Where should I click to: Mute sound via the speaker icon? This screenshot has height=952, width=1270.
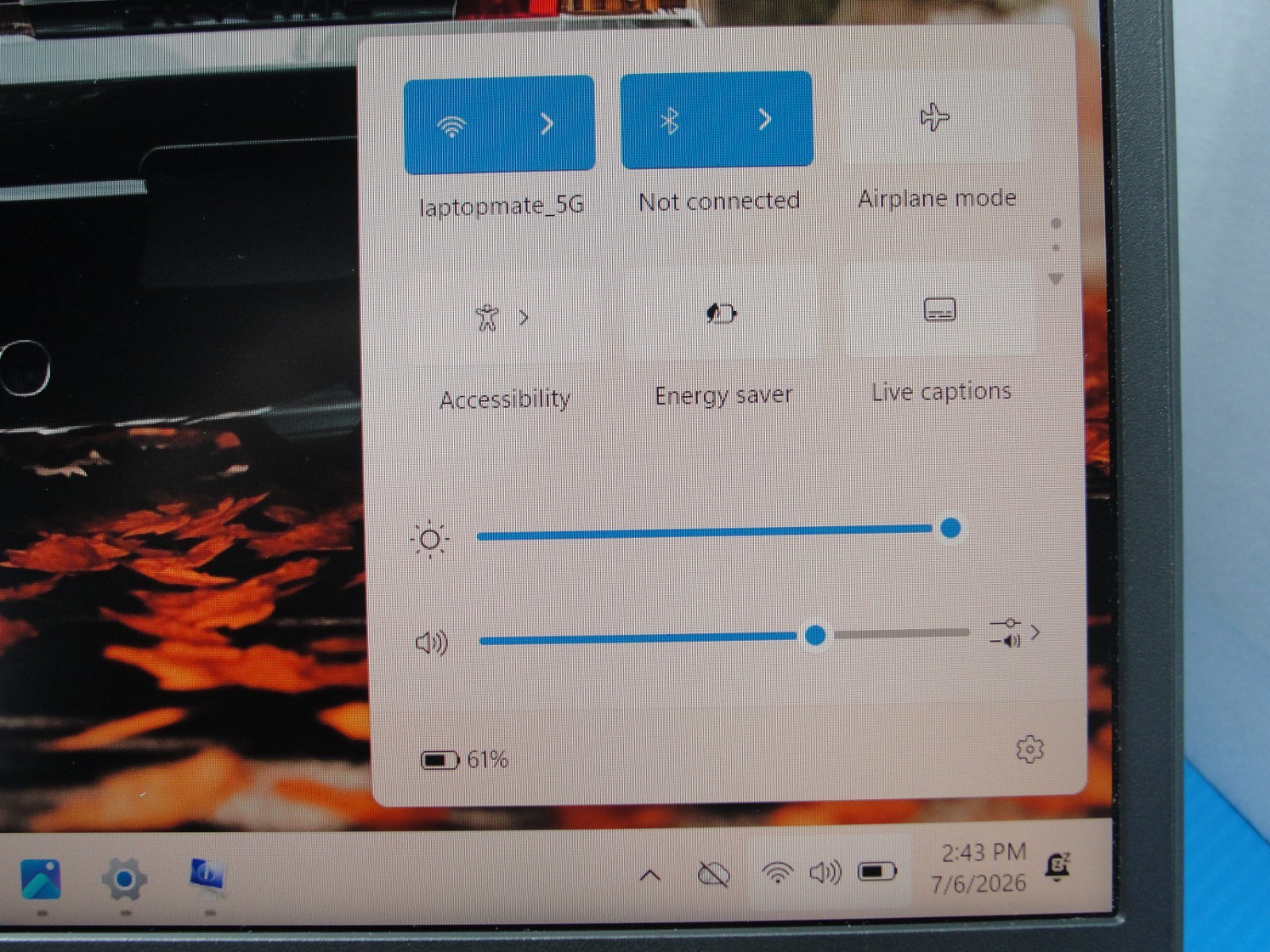click(x=432, y=642)
